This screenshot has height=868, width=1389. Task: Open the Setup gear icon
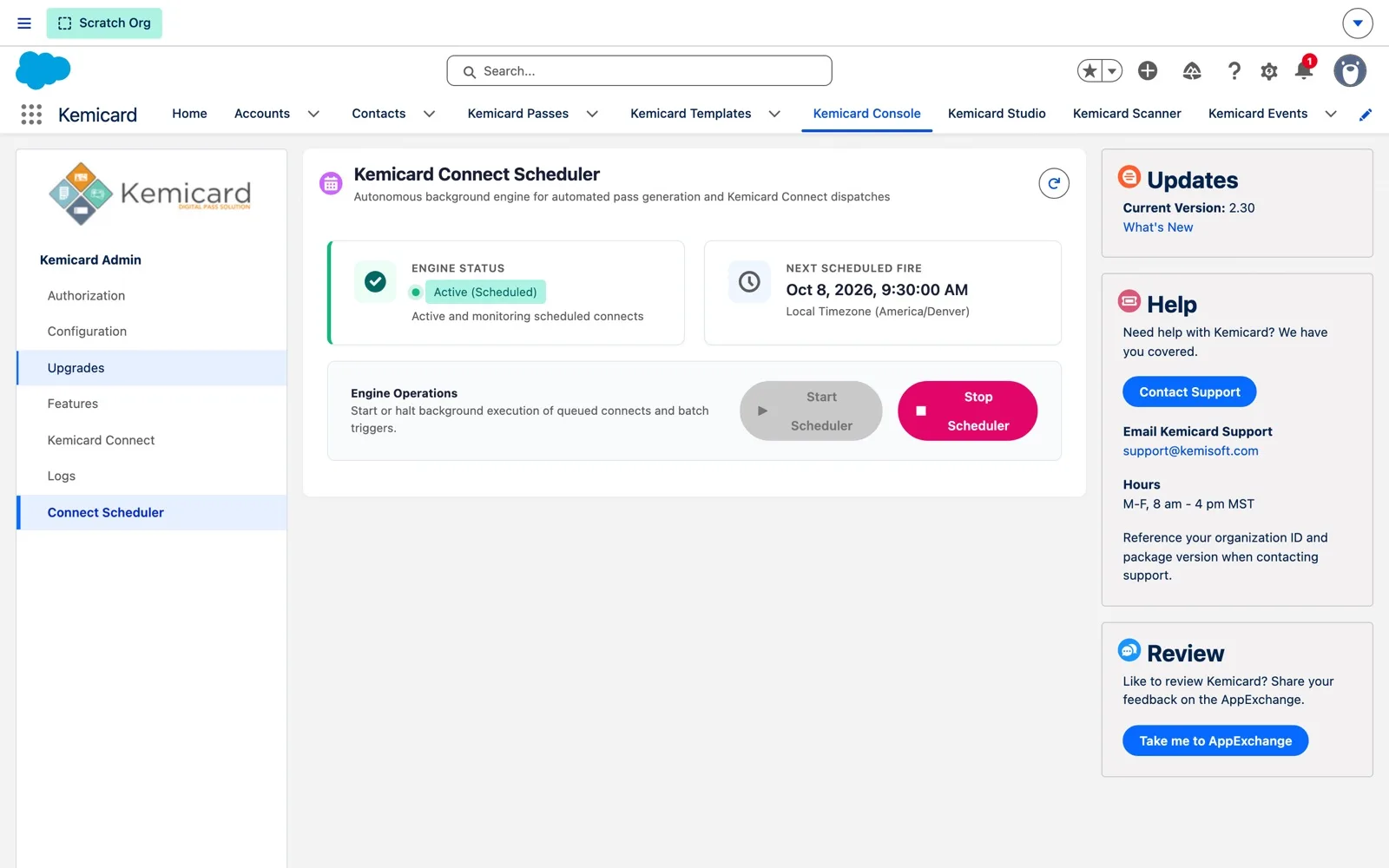[1269, 71]
